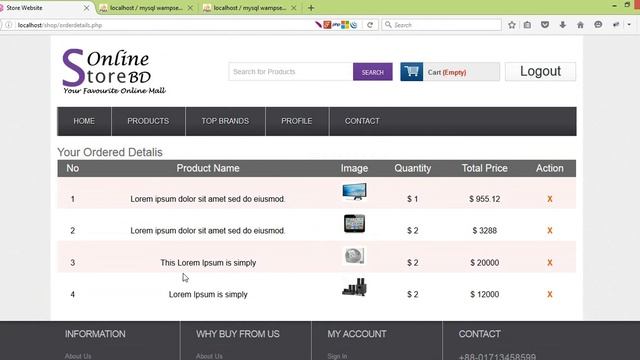The height and width of the screenshot is (360, 640).
Task: Click 'This Lorem Ipsum is simply' product name
Action: [208, 262]
